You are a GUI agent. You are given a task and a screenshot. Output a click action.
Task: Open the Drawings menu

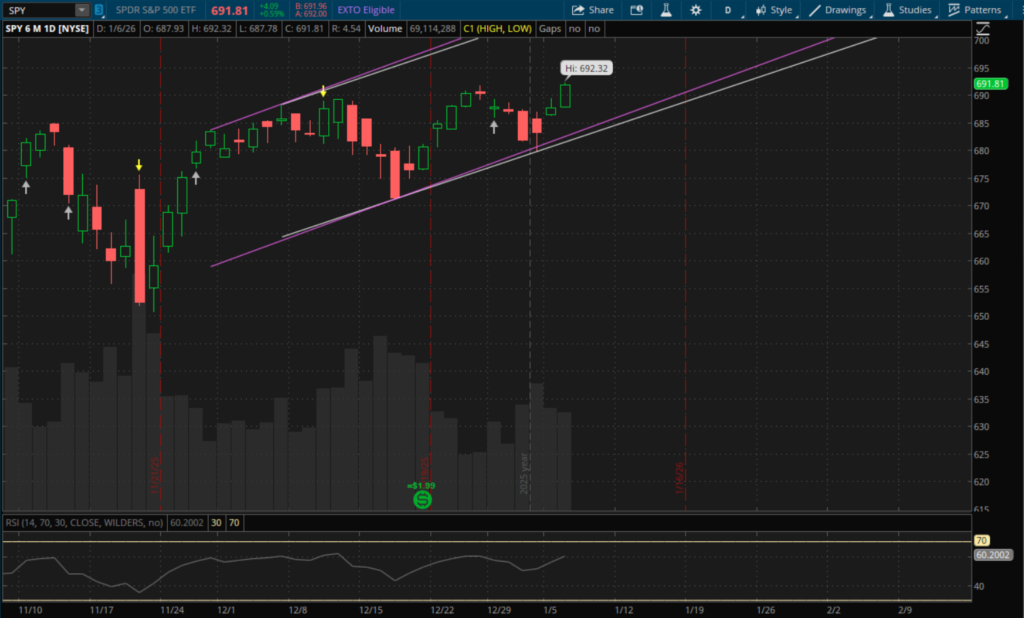pyautogui.click(x=838, y=10)
